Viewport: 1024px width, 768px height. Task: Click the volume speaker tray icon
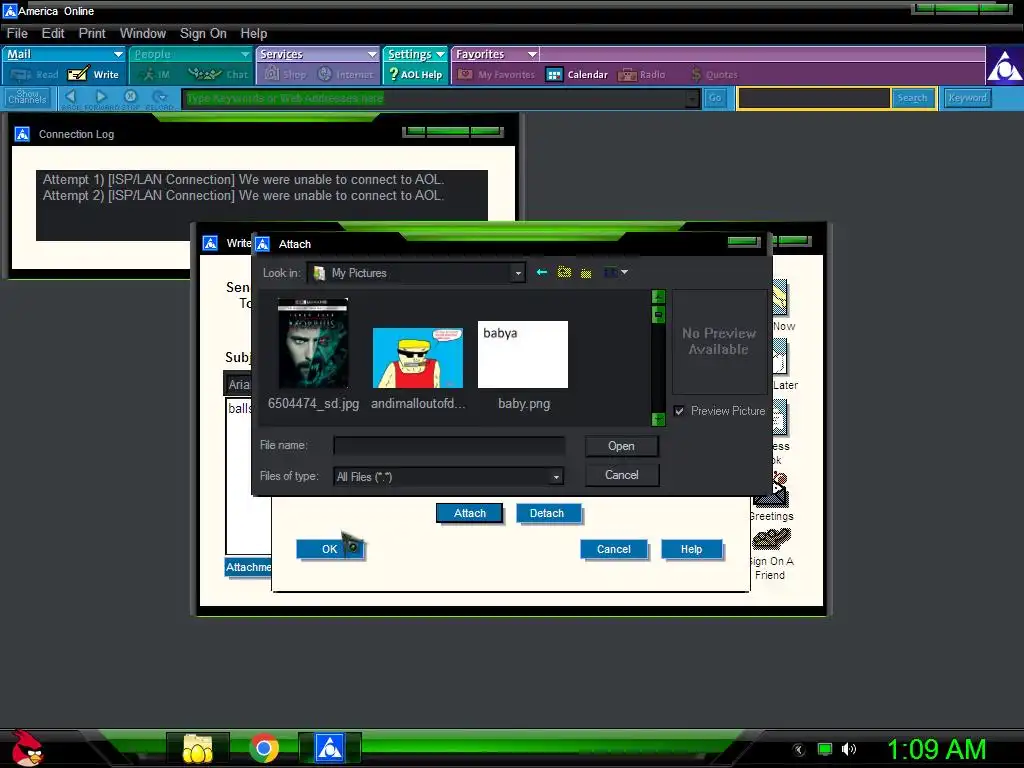848,749
